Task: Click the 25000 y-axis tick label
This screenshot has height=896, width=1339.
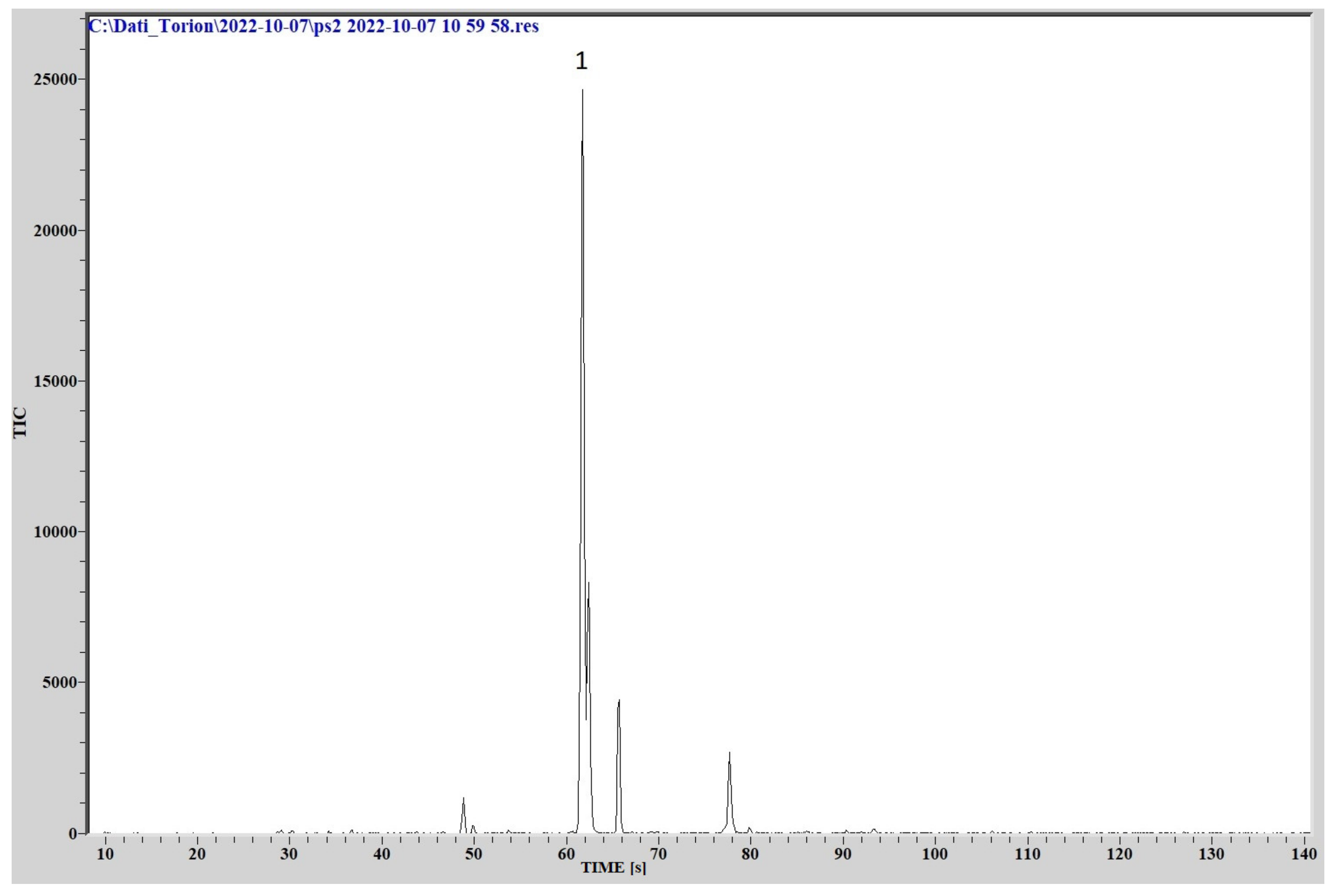Action: [56, 79]
